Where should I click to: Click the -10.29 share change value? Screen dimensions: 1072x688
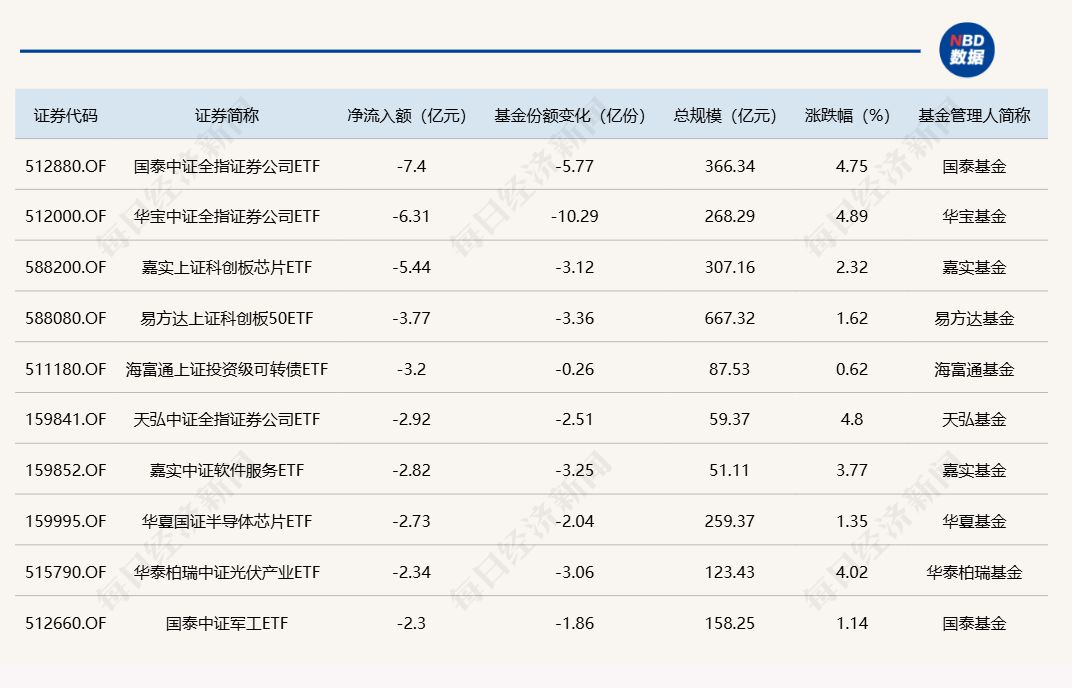tap(574, 217)
